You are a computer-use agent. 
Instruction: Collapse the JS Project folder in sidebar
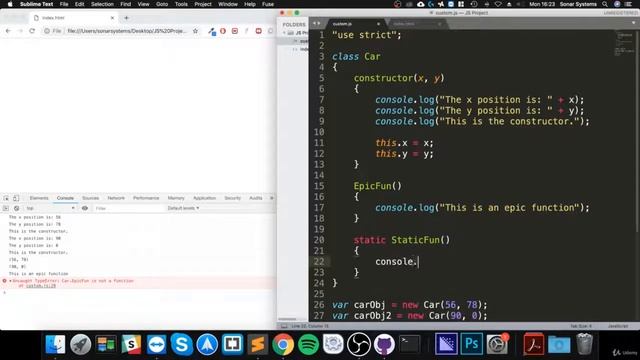click(284, 33)
